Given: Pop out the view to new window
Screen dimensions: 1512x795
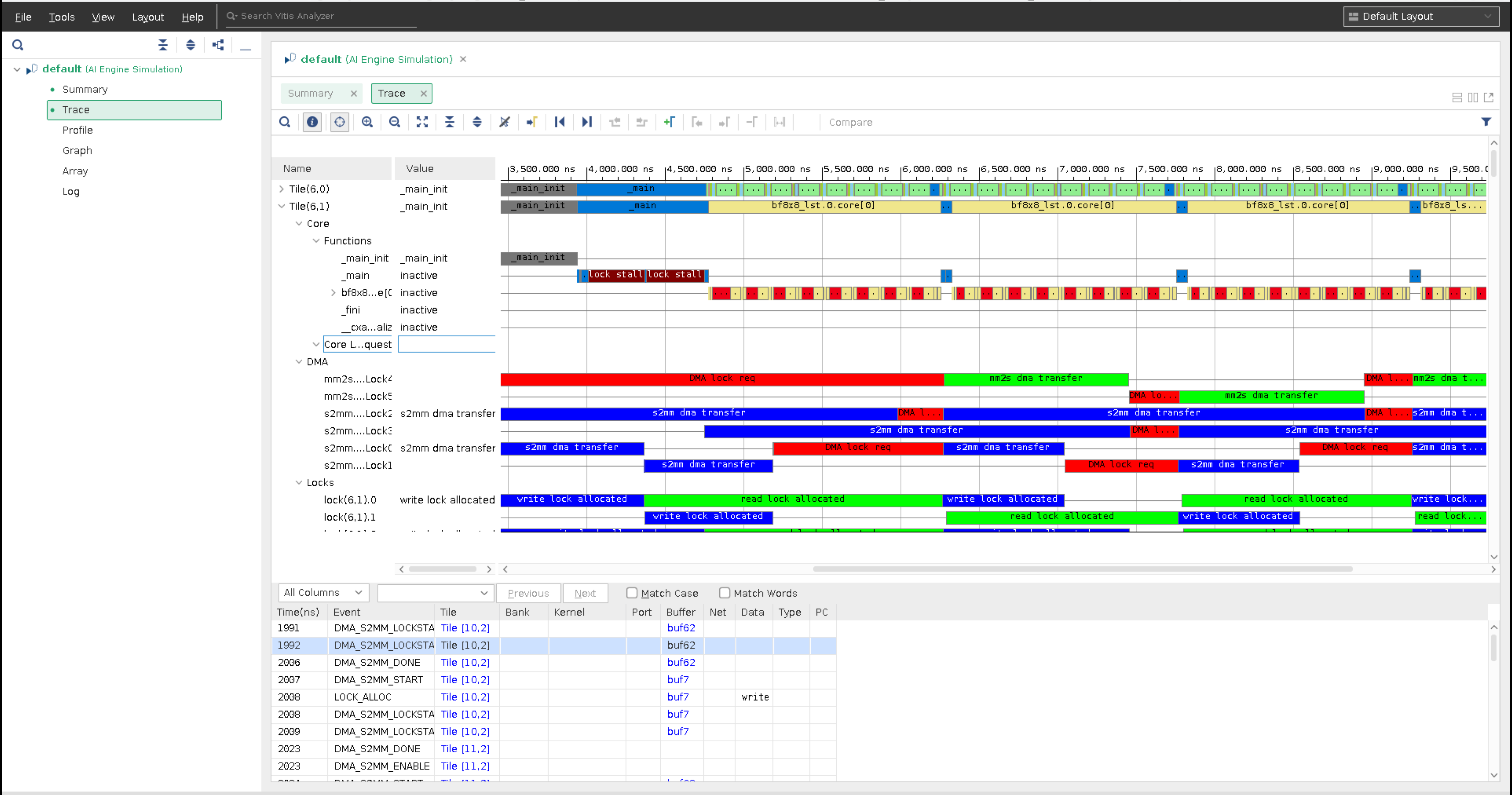Looking at the screenshot, I should (x=1489, y=97).
